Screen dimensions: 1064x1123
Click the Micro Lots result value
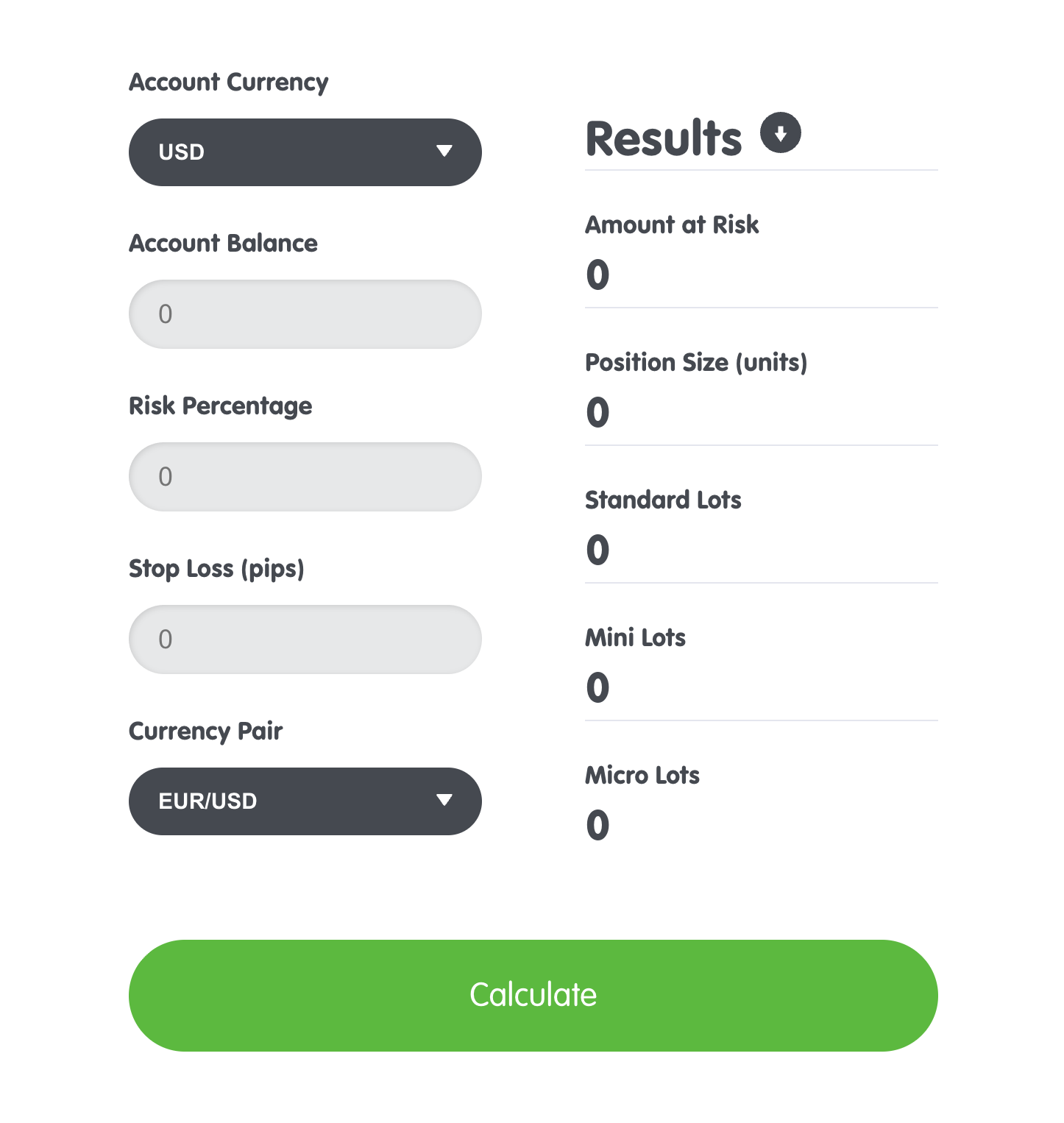pos(597,824)
